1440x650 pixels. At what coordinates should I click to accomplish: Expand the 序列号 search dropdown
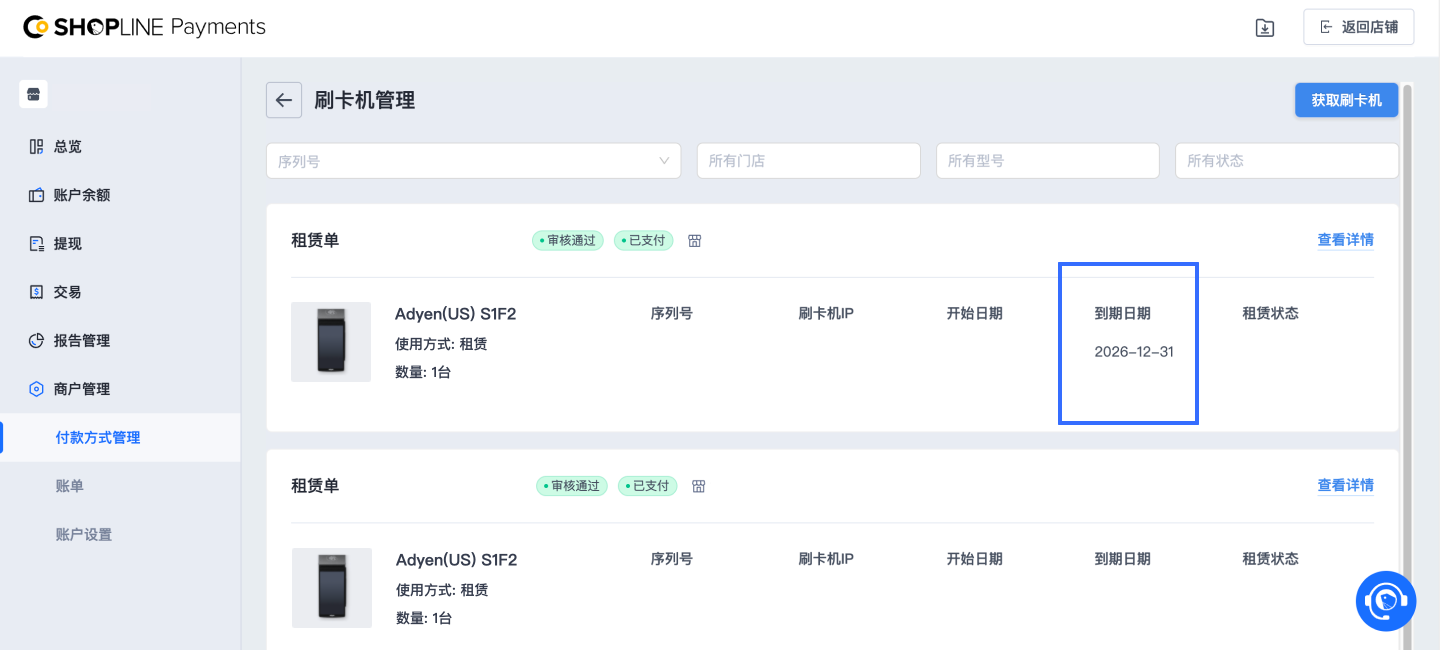(473, 161)
